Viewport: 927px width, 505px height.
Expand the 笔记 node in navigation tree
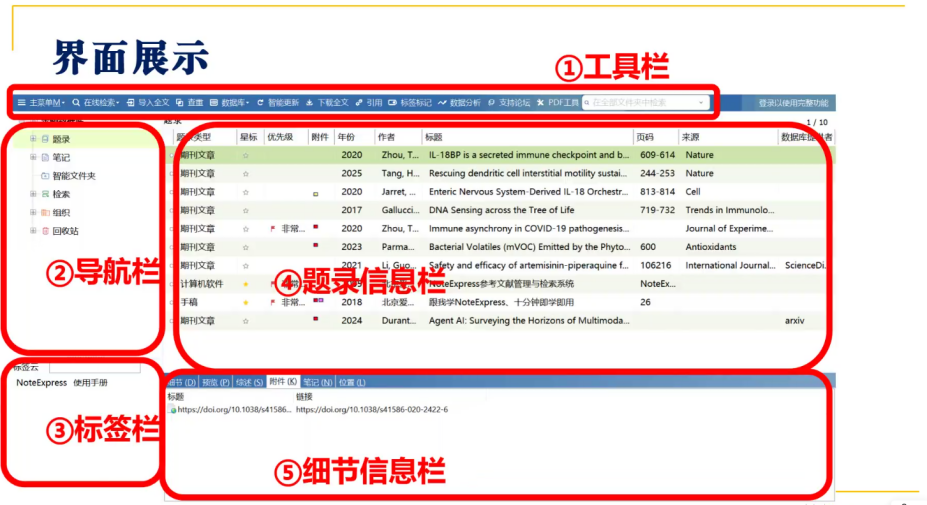coord(33,157)
